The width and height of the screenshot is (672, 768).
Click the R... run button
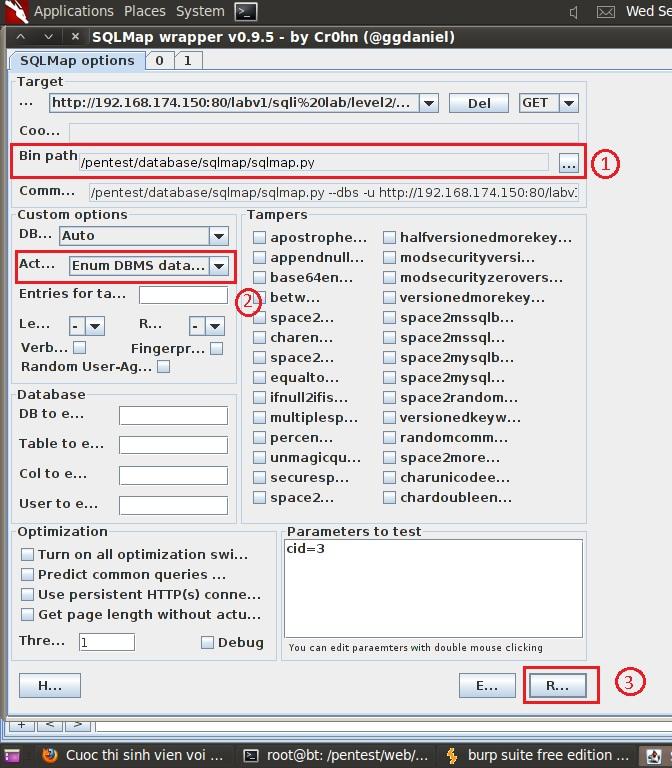tap(558, 685)
